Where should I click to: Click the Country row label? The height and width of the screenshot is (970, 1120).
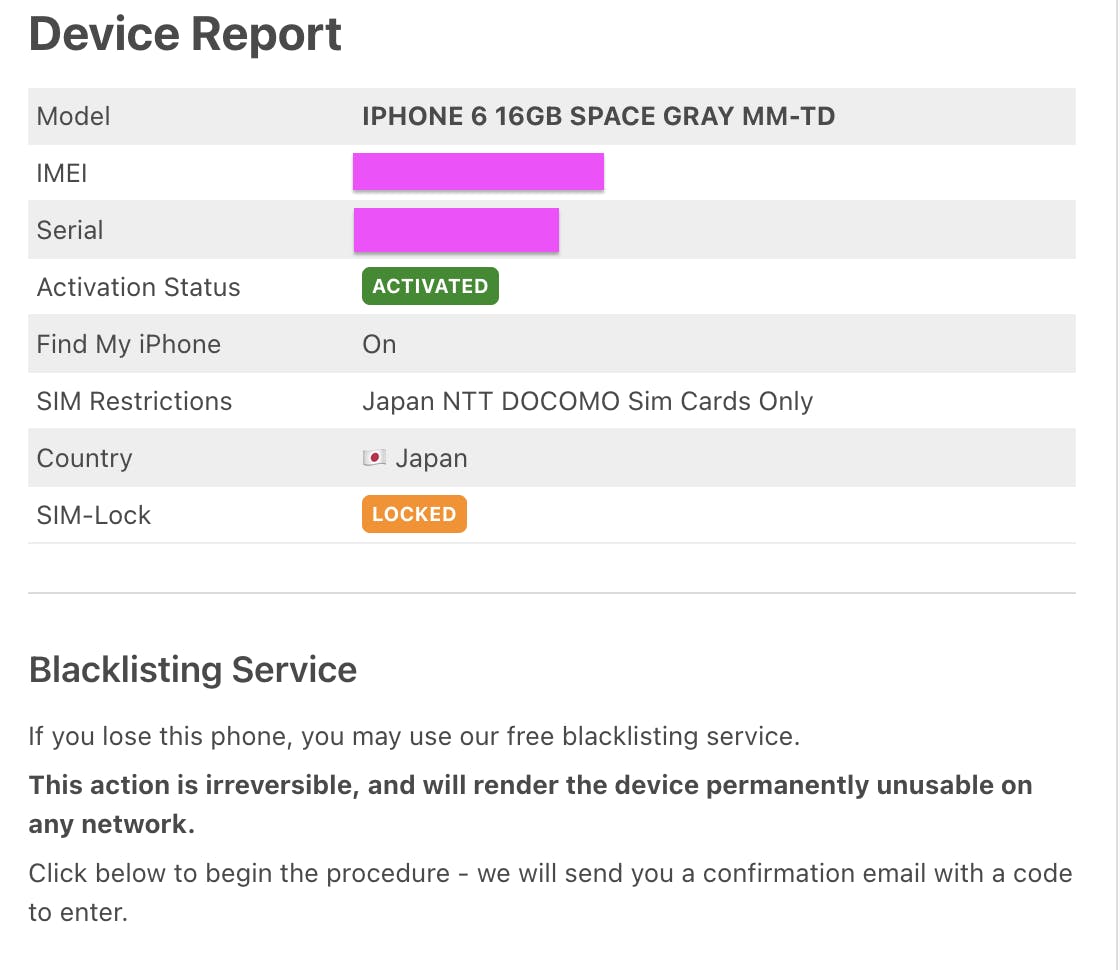point(84,458)
